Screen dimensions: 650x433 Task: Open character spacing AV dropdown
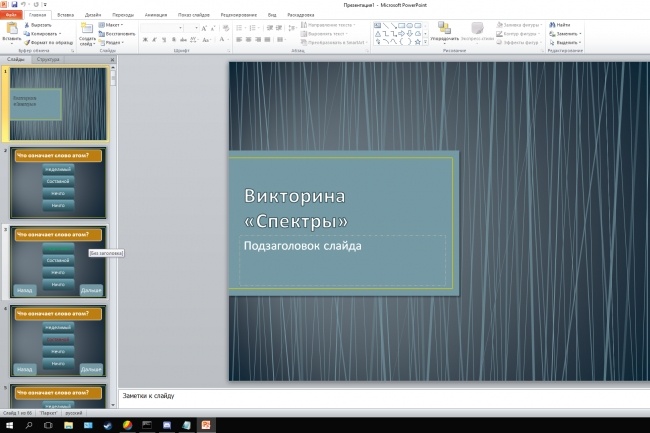click(194, 40)
